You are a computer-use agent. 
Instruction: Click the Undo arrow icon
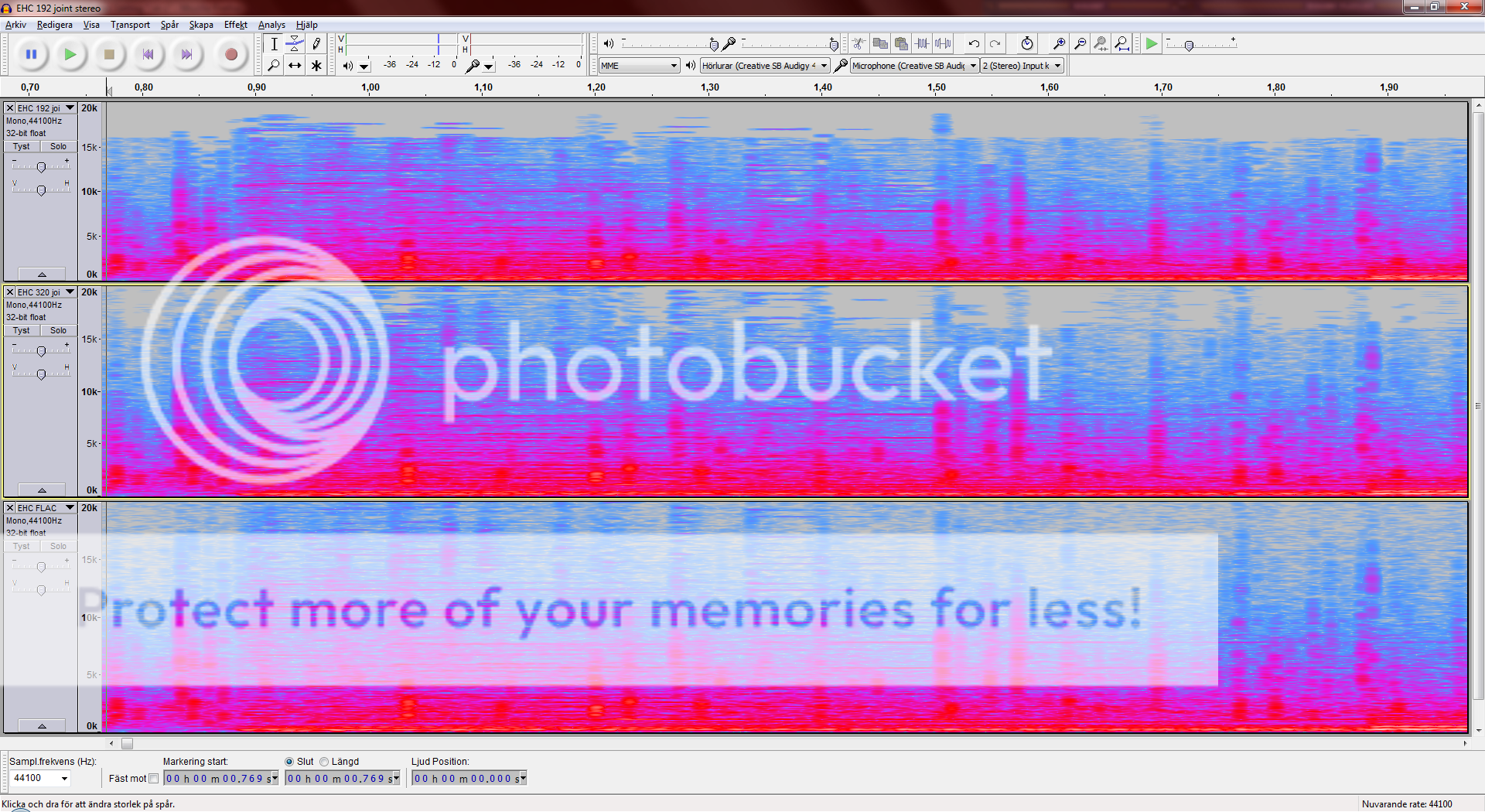pyautogui.click(x=973, y=44)
